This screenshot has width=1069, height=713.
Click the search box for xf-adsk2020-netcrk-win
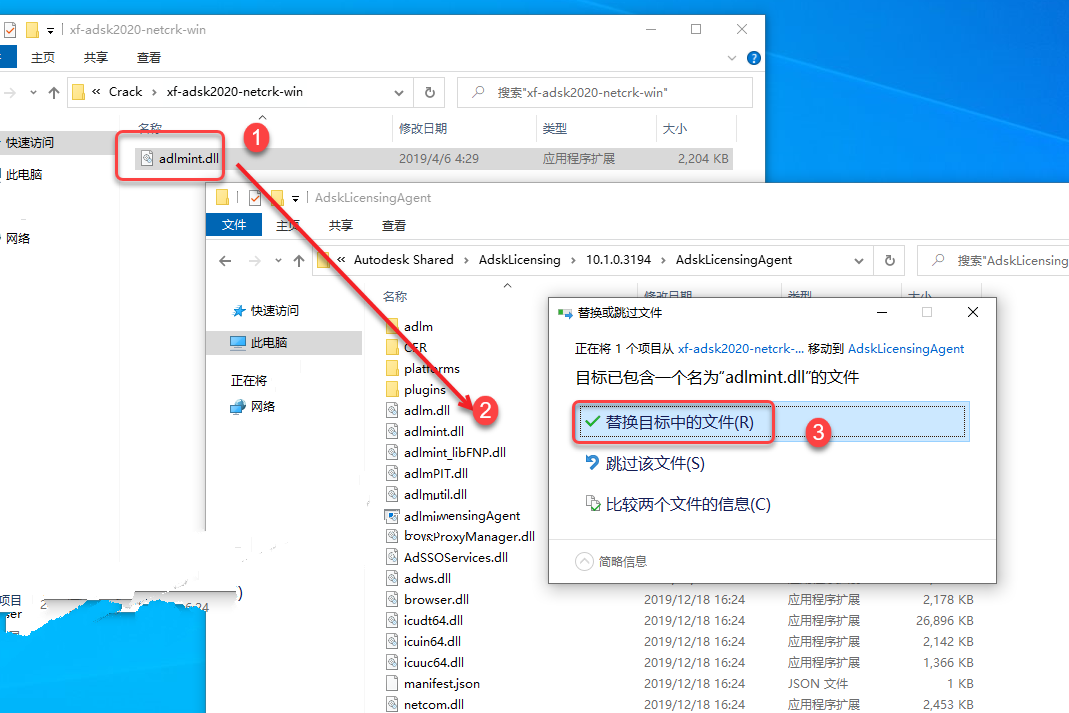click(605, 92)
